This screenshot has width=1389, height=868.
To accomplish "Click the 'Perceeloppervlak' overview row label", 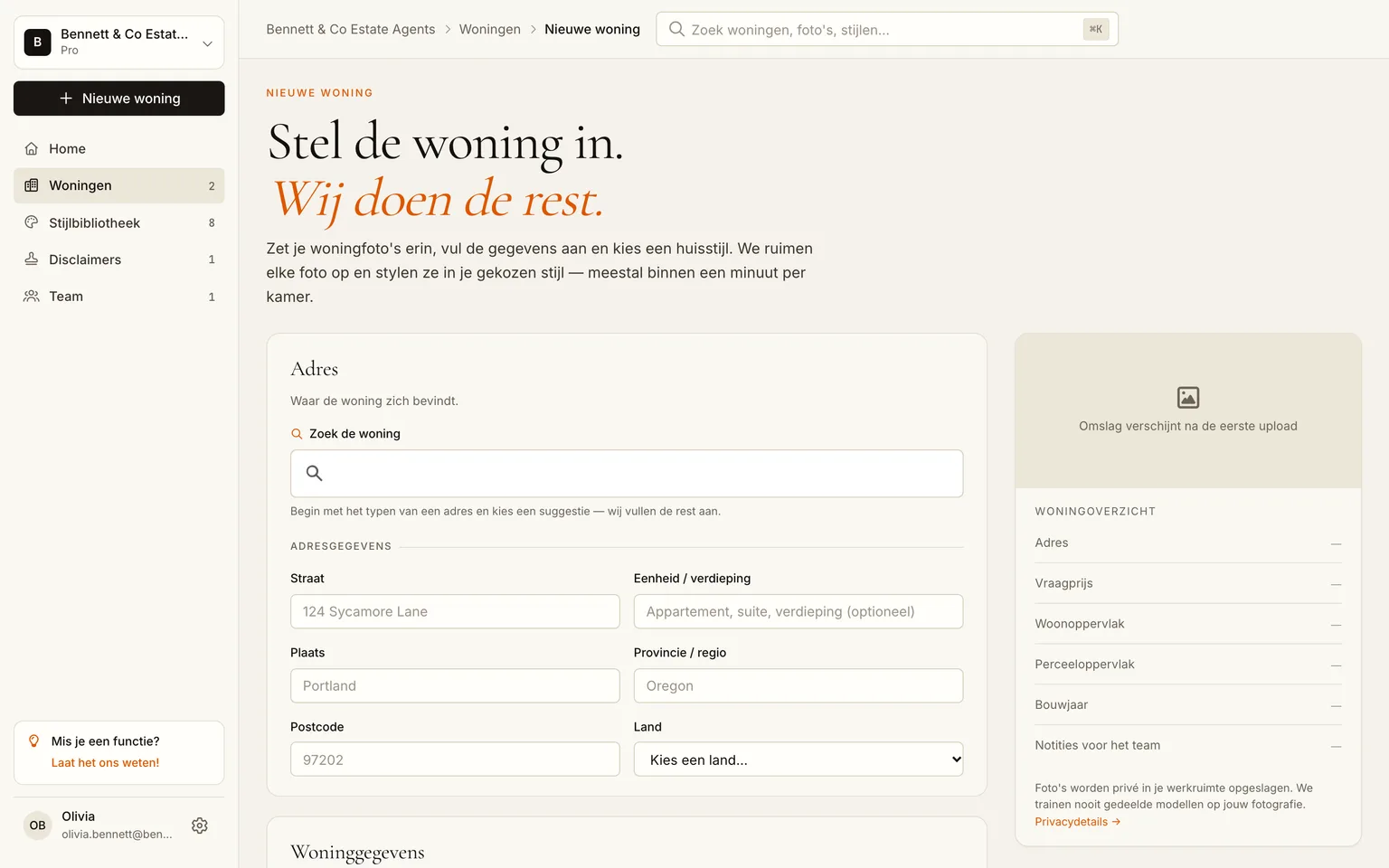I will [1085, 665].
